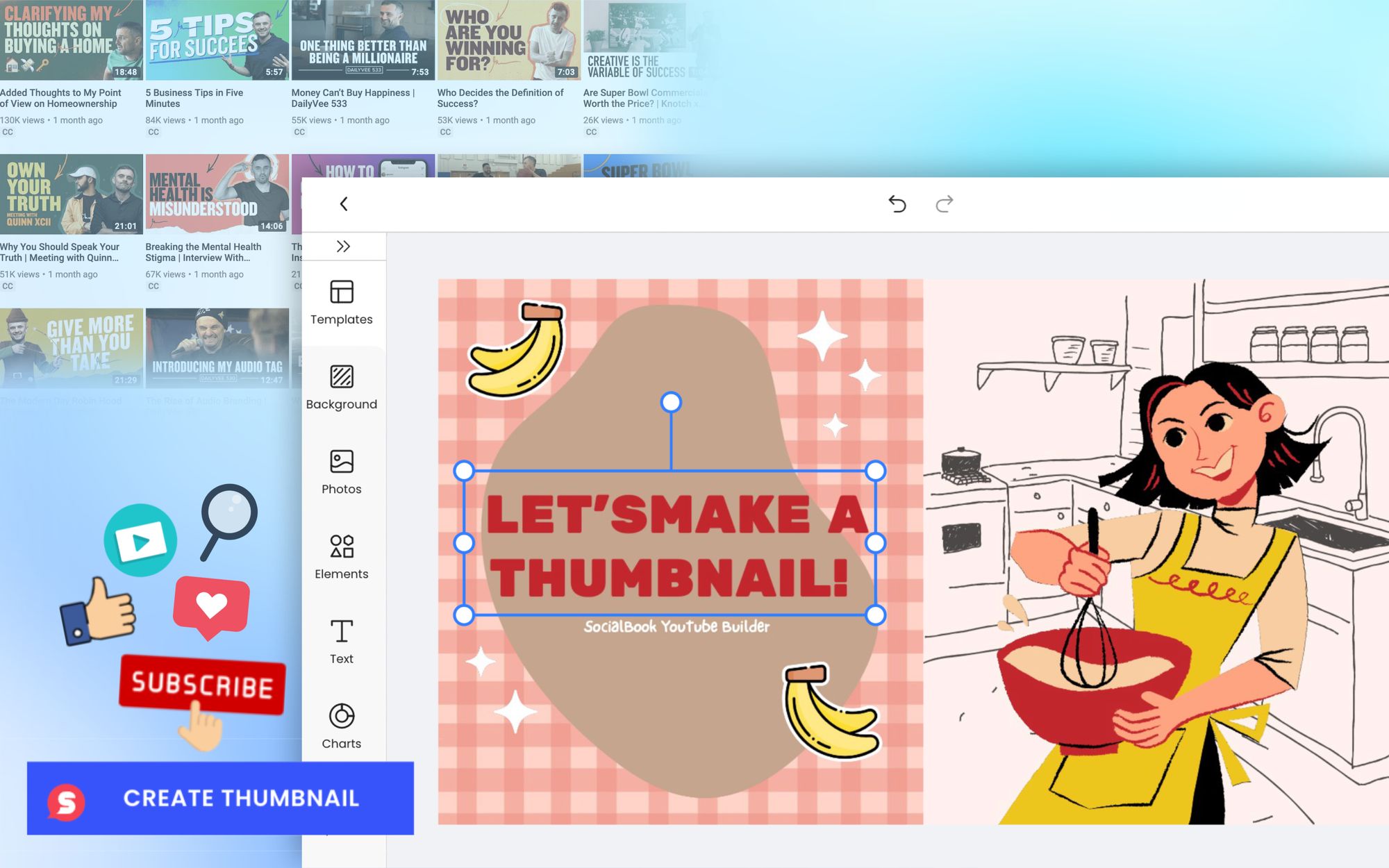Click the SocialBook S logo icon
The height and width of the screenshot is (868, 1389).
(66, 802)
